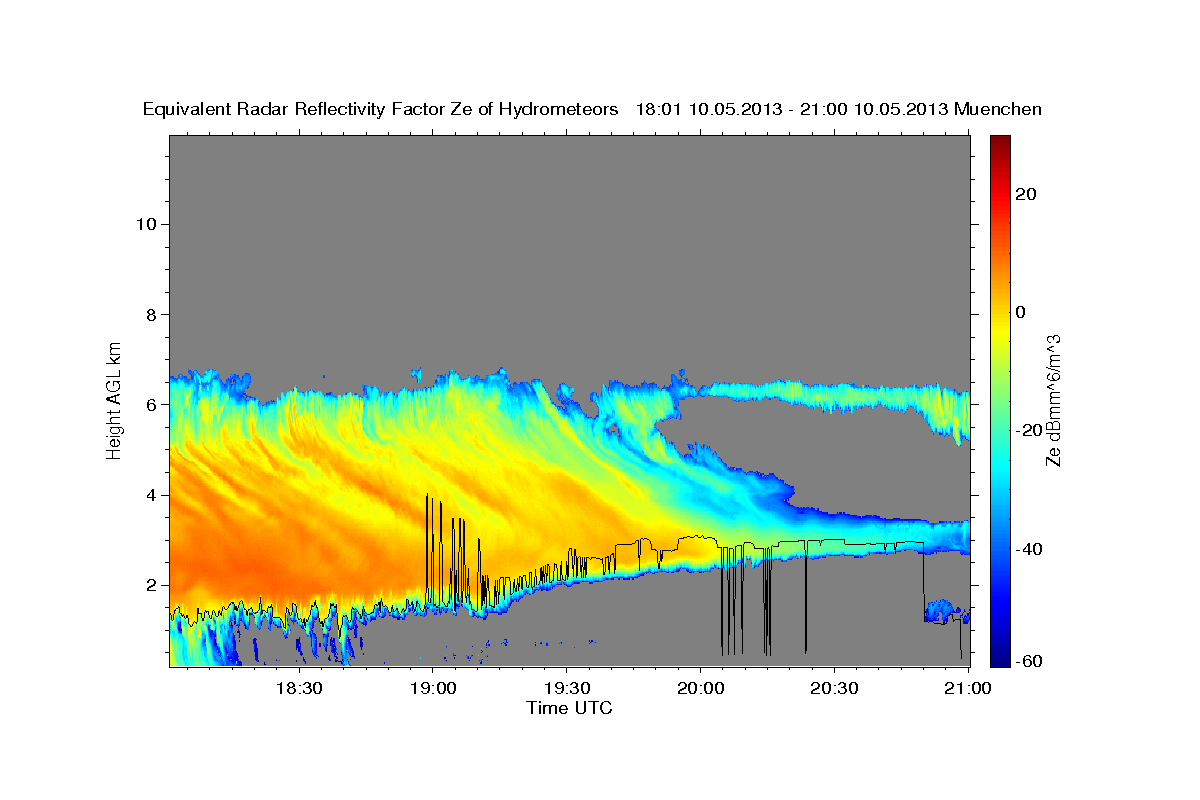Click the 19:30 time tick label

pyautogui.click(x=566, y=688)
